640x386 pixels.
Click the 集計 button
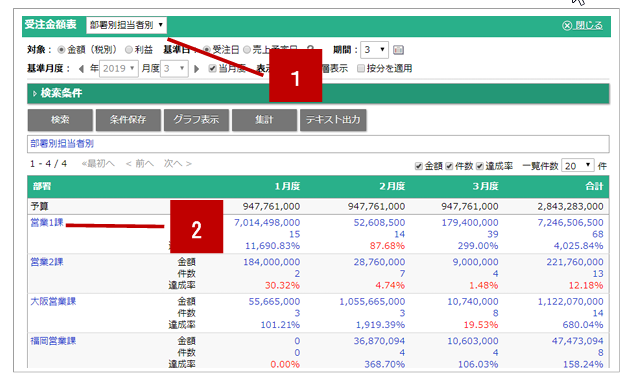pos(264,120)
